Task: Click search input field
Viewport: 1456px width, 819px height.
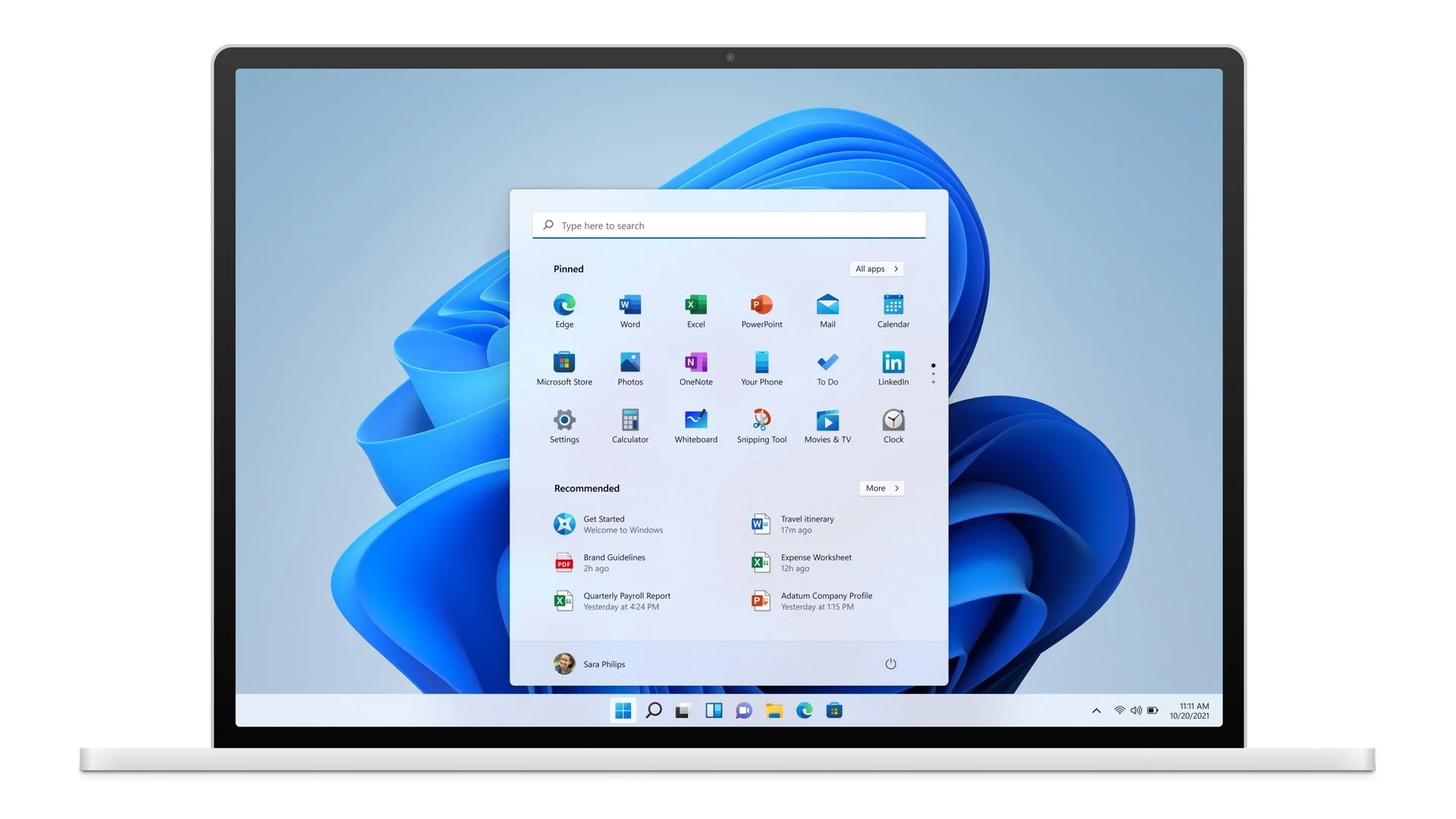Action: pyautogui.click(x=728, y=224)
